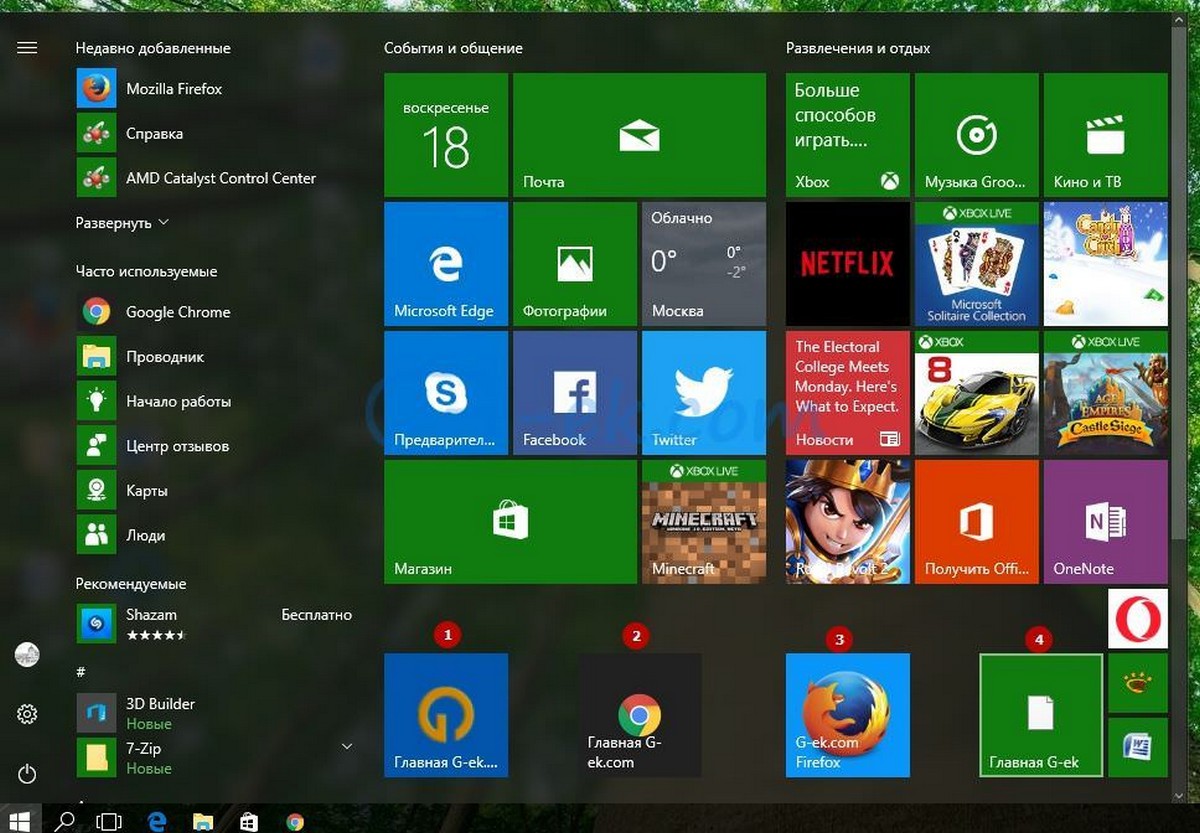Select Проводник in the app list
1200x833 pixels.
pyautogui.click(x=164, y=357)
